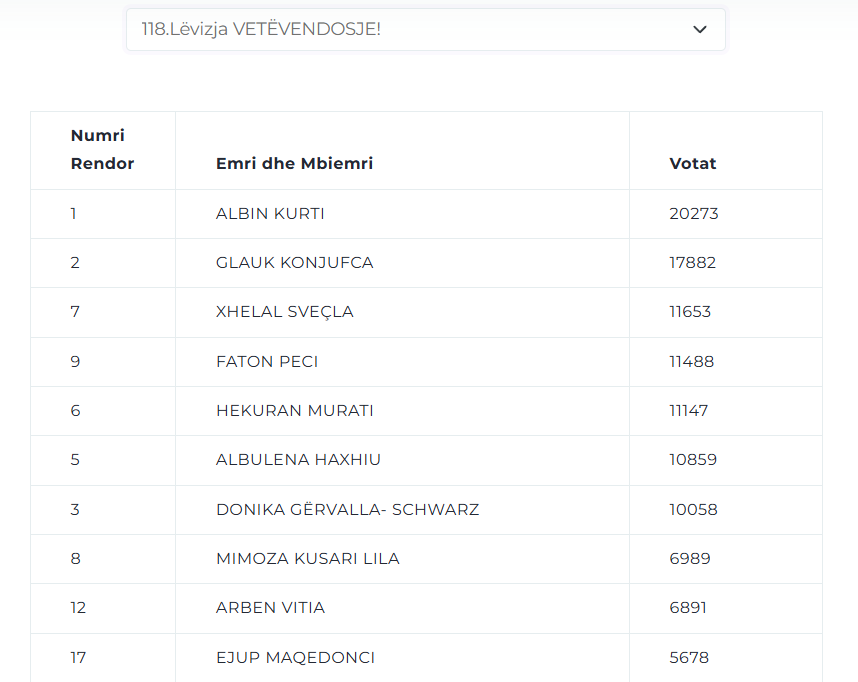This screenshot has height=682, width=858.
Task: Click the vote count 17882
Action: (x=692, y=263)
